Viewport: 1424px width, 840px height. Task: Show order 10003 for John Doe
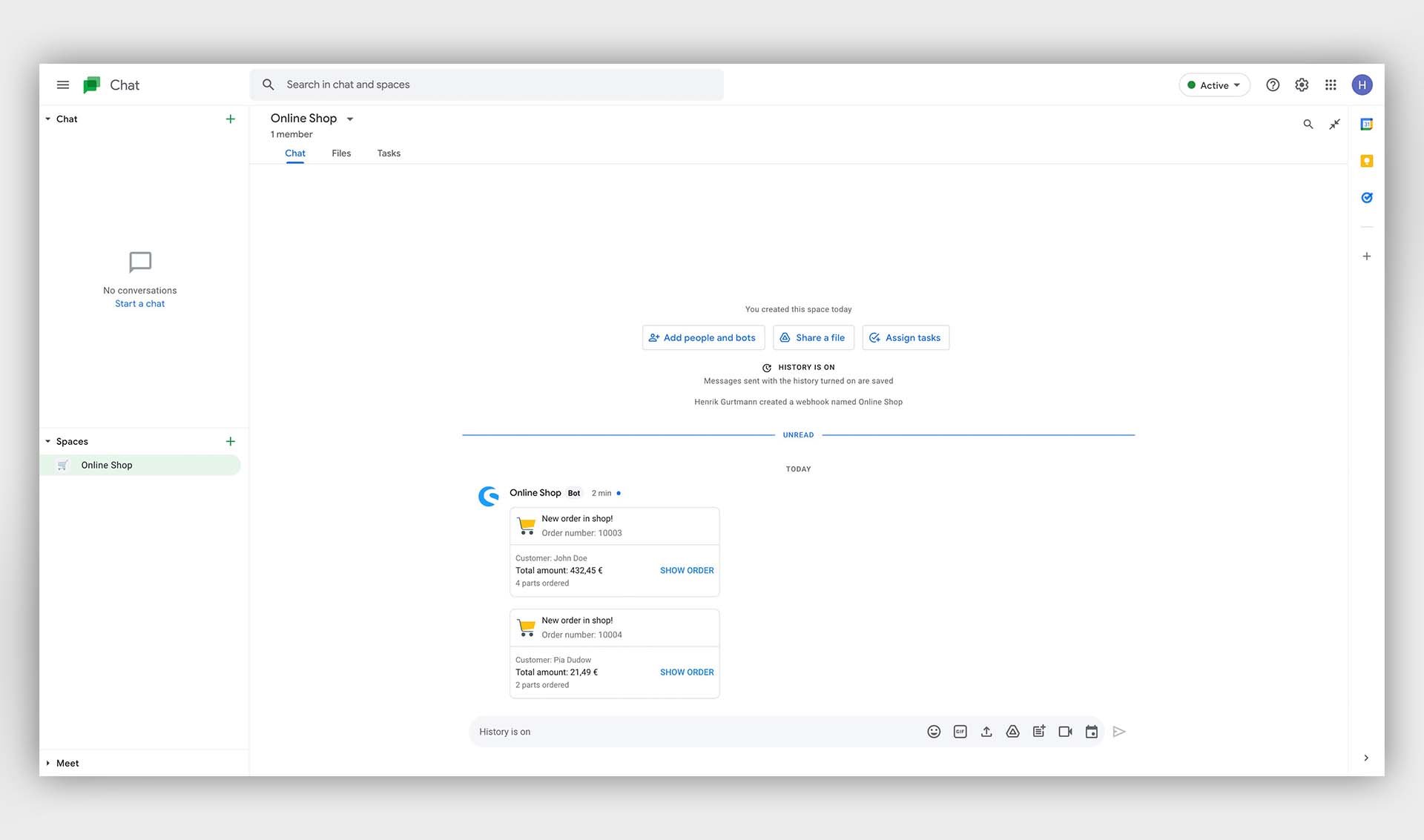(x=687, y=571)
